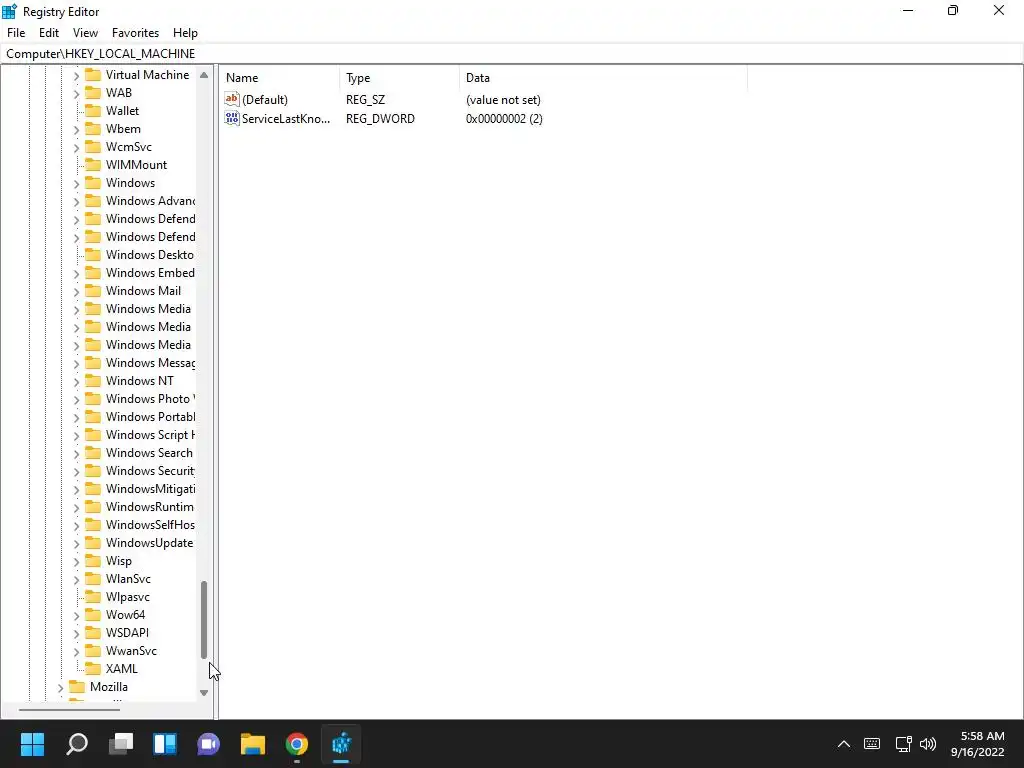
Task: Click the Wow64 folder icon
Action: tap(93, 614)
